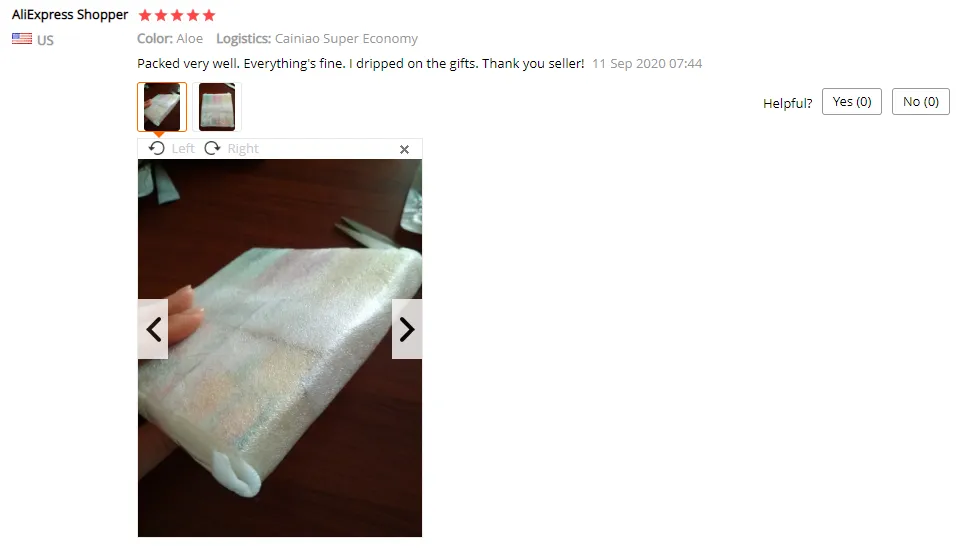Click the Cainiao Super Economy logistics text
This screenshot has width=974, height=551.
346,39
